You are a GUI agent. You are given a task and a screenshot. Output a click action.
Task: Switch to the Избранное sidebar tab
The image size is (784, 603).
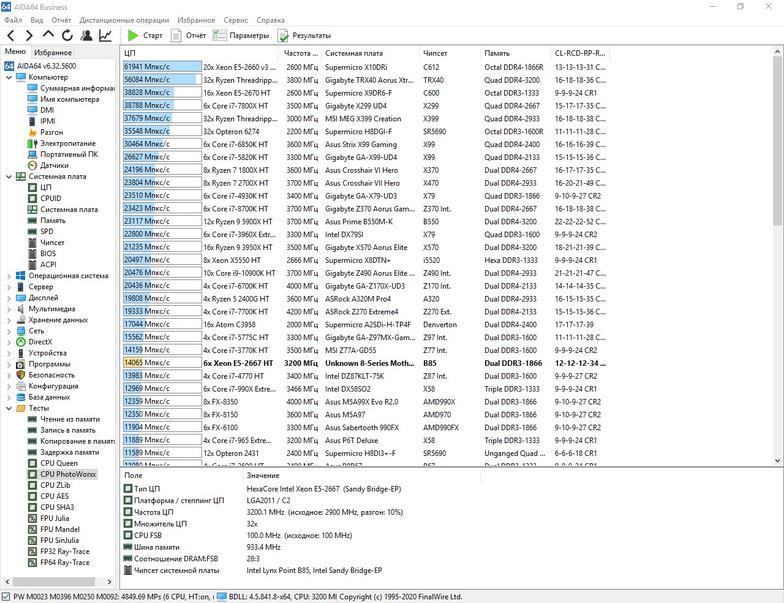(53, 52)
